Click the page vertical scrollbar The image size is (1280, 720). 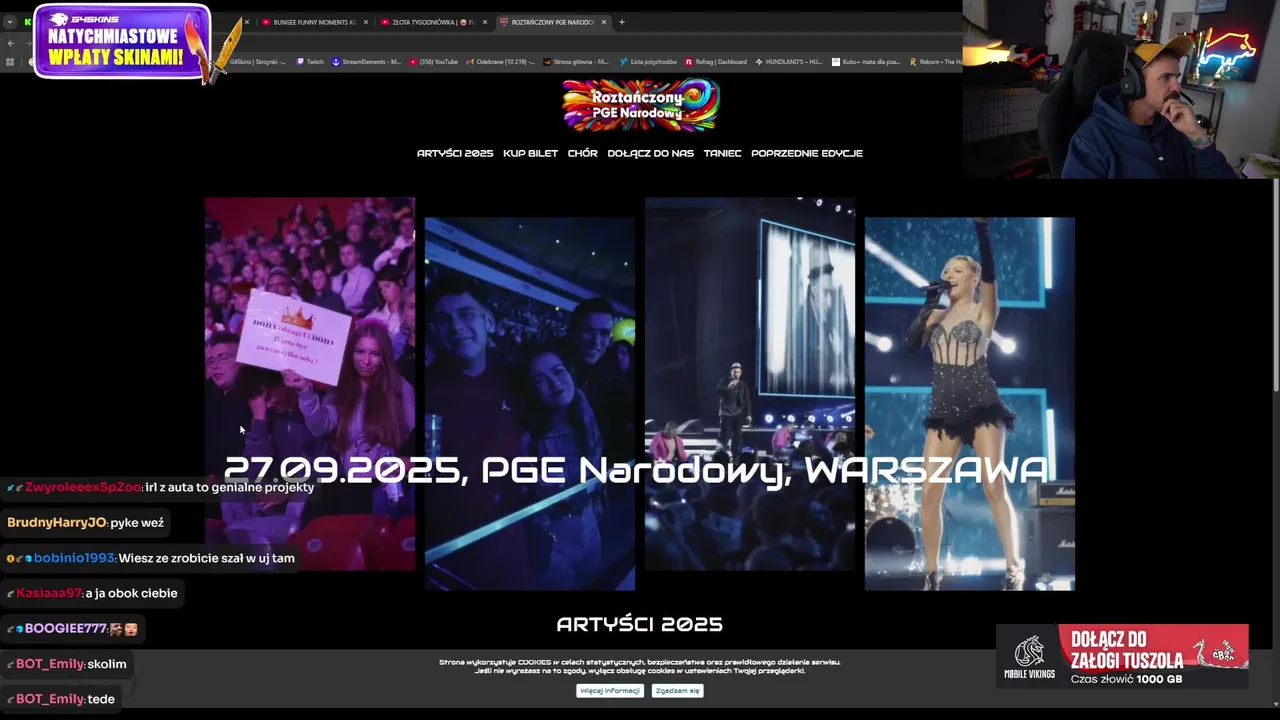(x=1275, y=285)
